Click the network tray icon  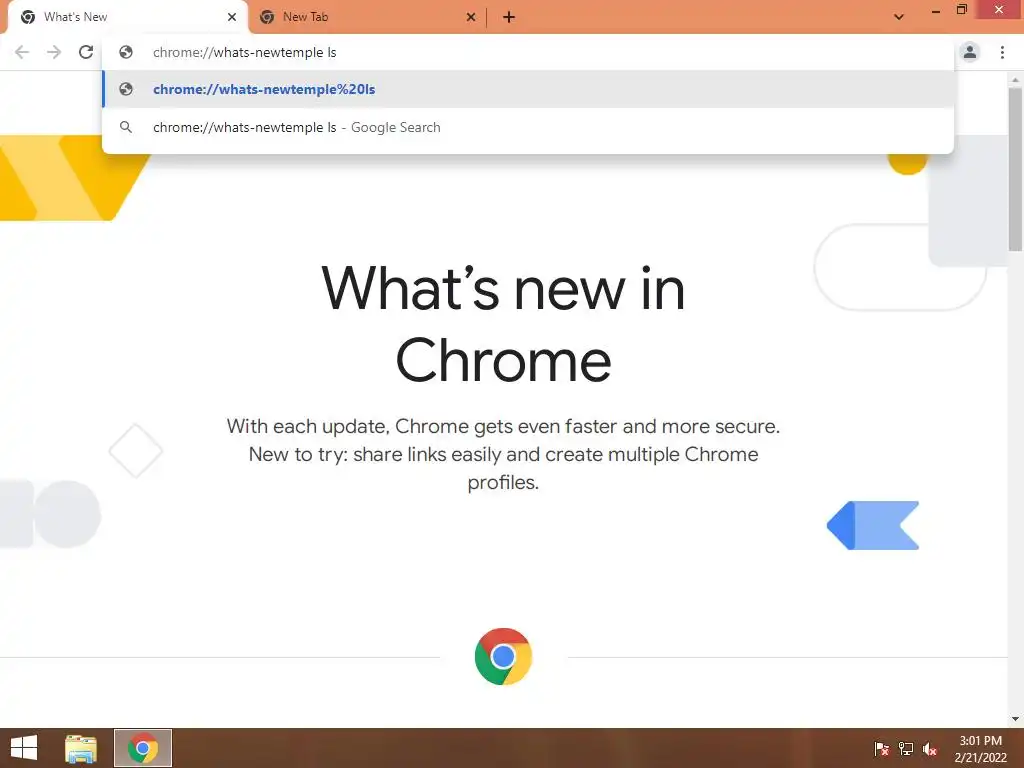[x=906, y=748]
